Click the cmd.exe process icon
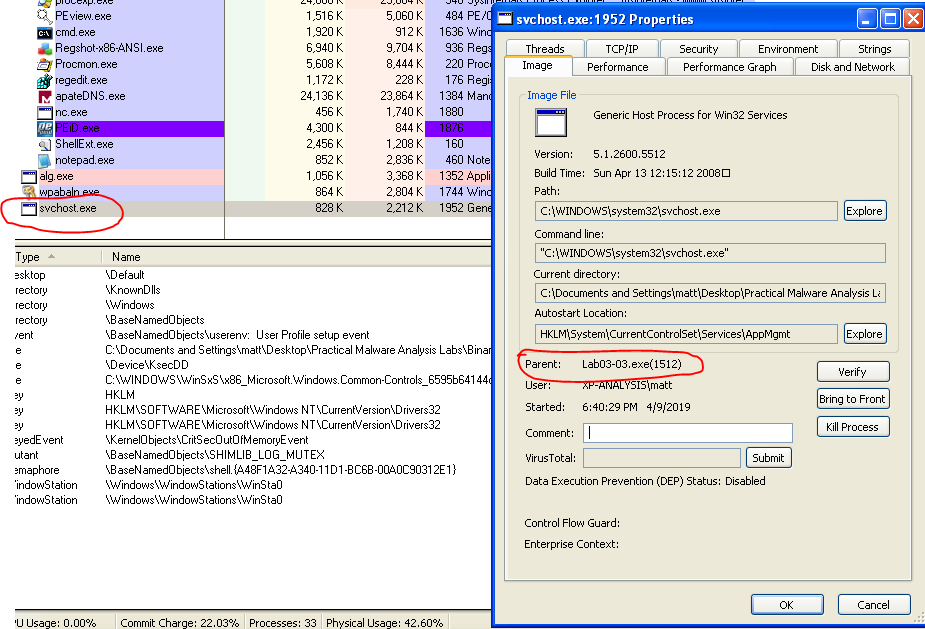The width and height of the screenshot is (925, 629). [x=44, y=32]
